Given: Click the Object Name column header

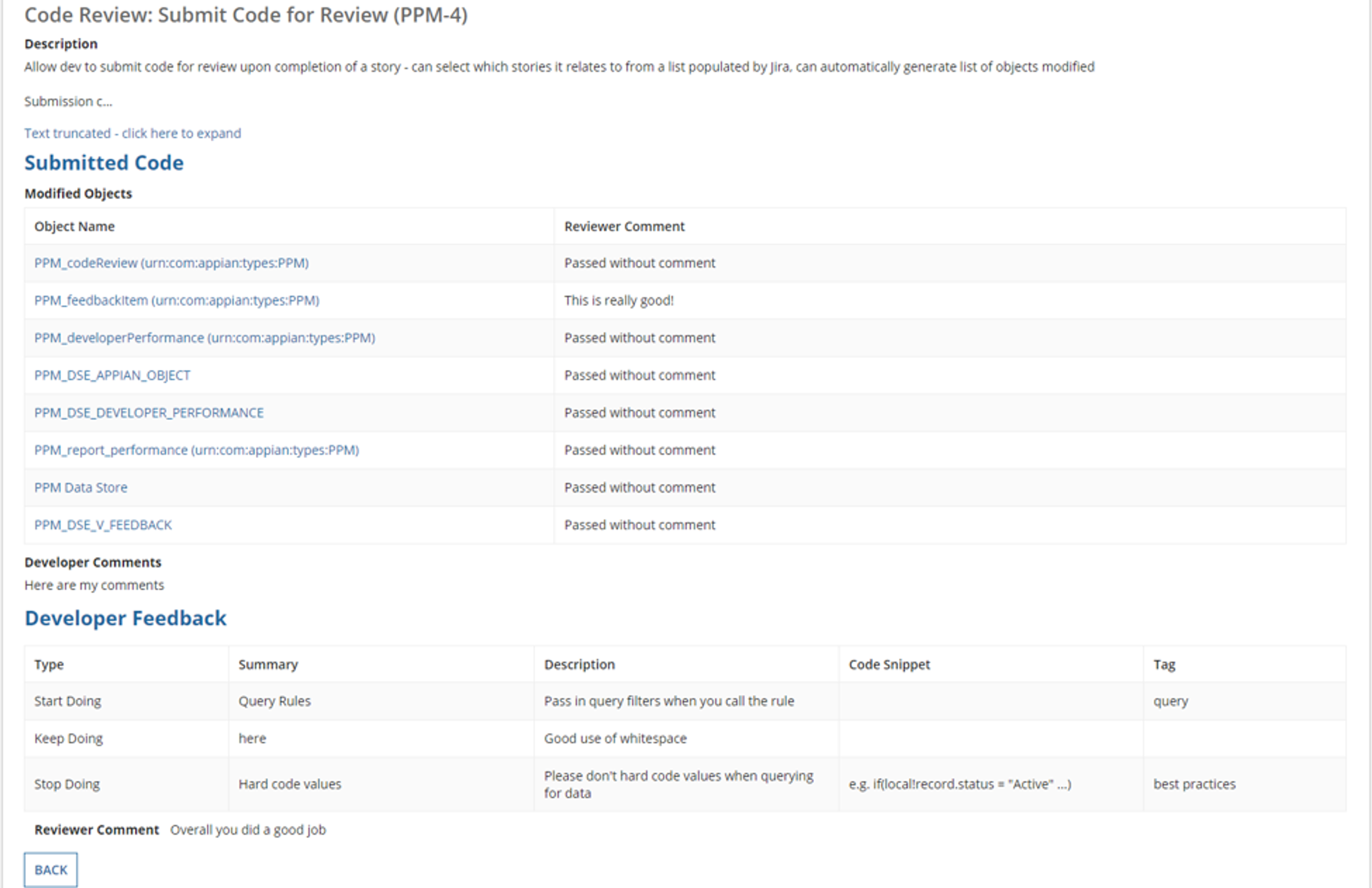Looking at the screenshot, I should [74, 227].
